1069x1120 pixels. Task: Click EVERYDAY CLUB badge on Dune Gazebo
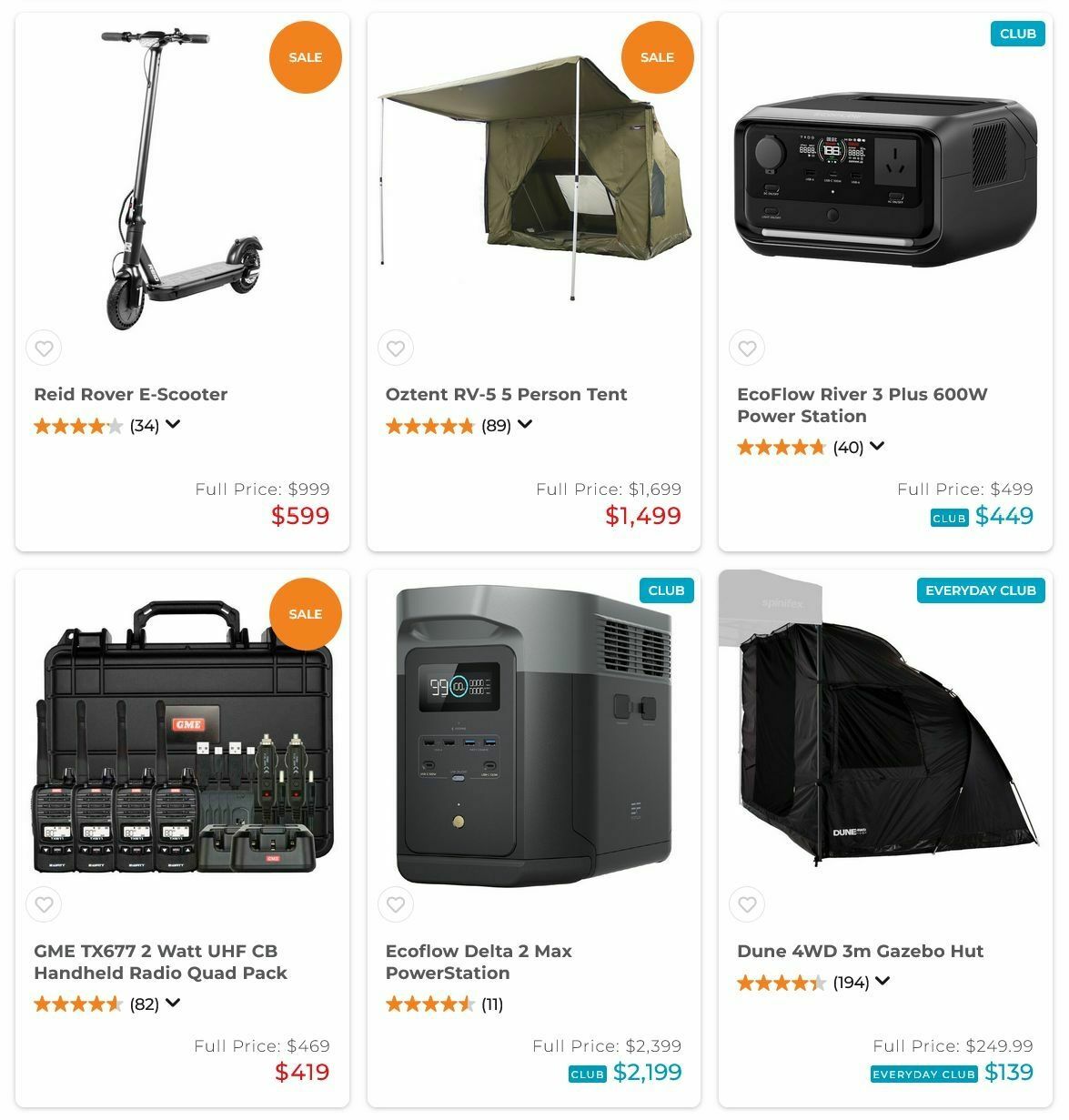(981, 590)
